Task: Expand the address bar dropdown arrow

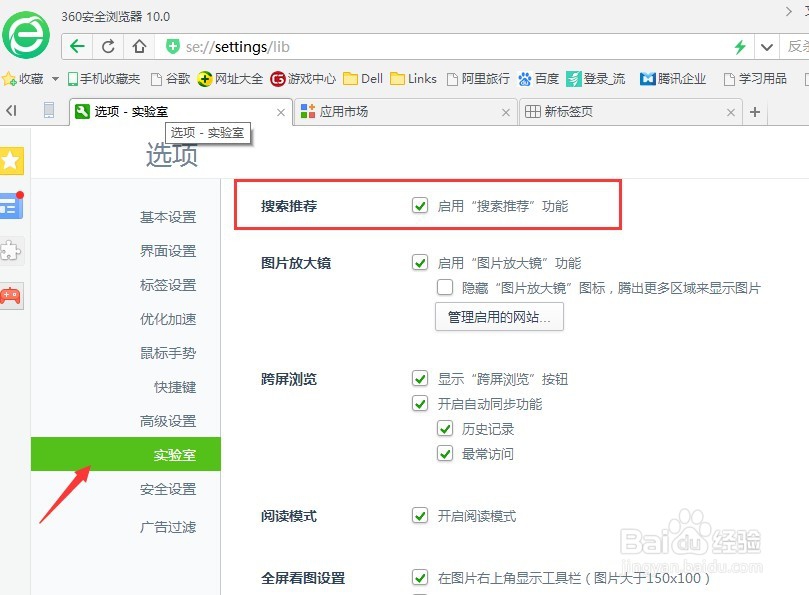Action: (767, 47)
